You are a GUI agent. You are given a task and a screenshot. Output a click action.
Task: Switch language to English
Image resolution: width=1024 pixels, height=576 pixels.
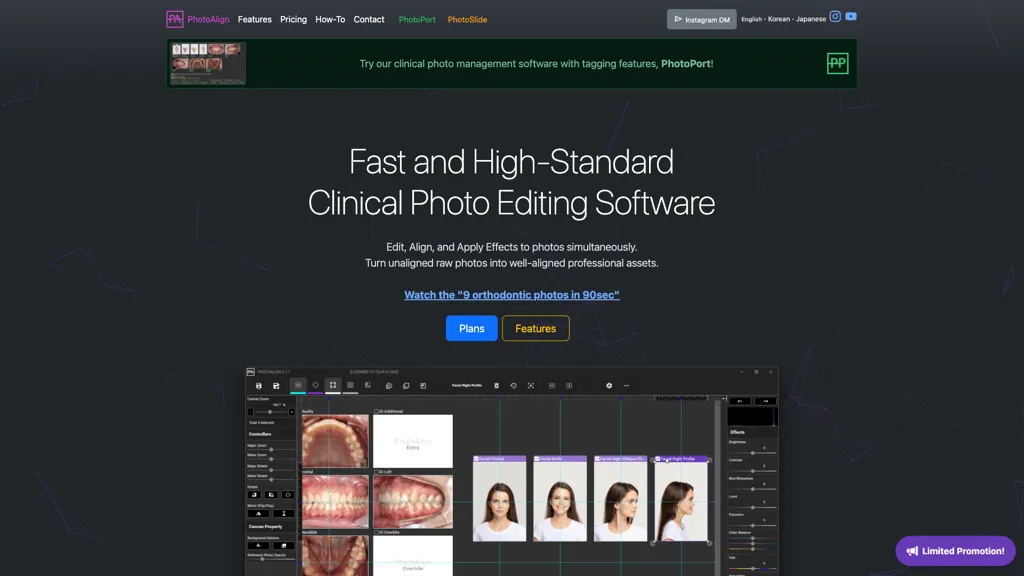click(751, 19)
